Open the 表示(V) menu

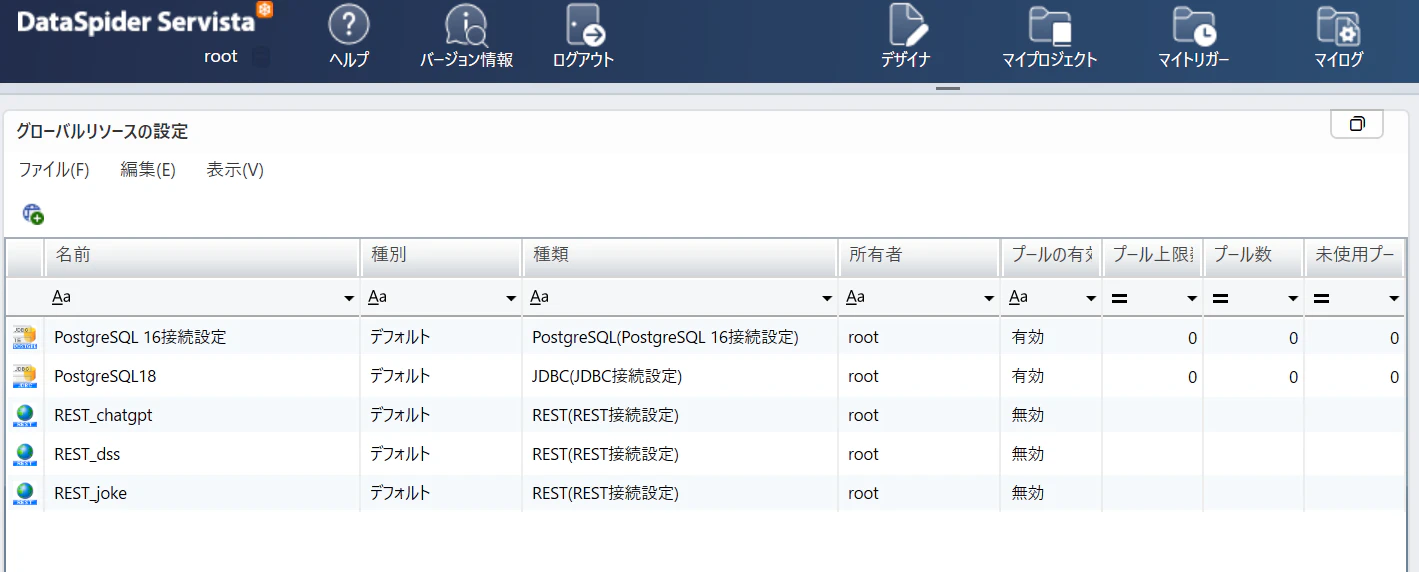pyautogui.click(x=235, y=170)
